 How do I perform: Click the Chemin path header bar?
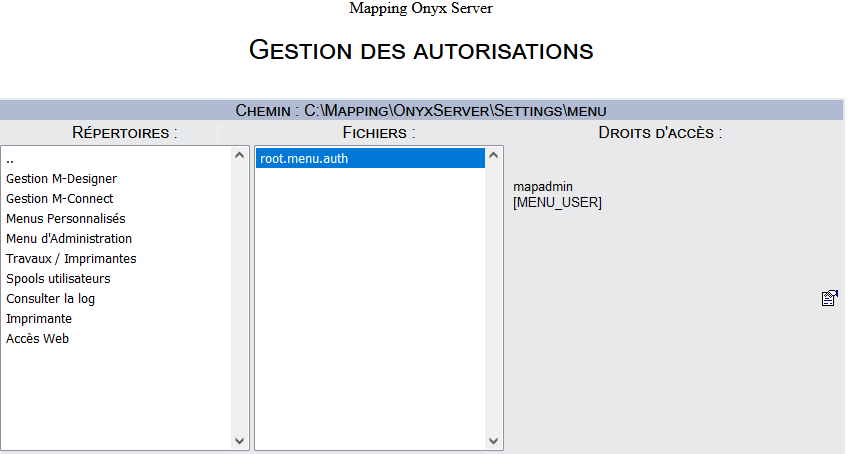tap(421, 110)
